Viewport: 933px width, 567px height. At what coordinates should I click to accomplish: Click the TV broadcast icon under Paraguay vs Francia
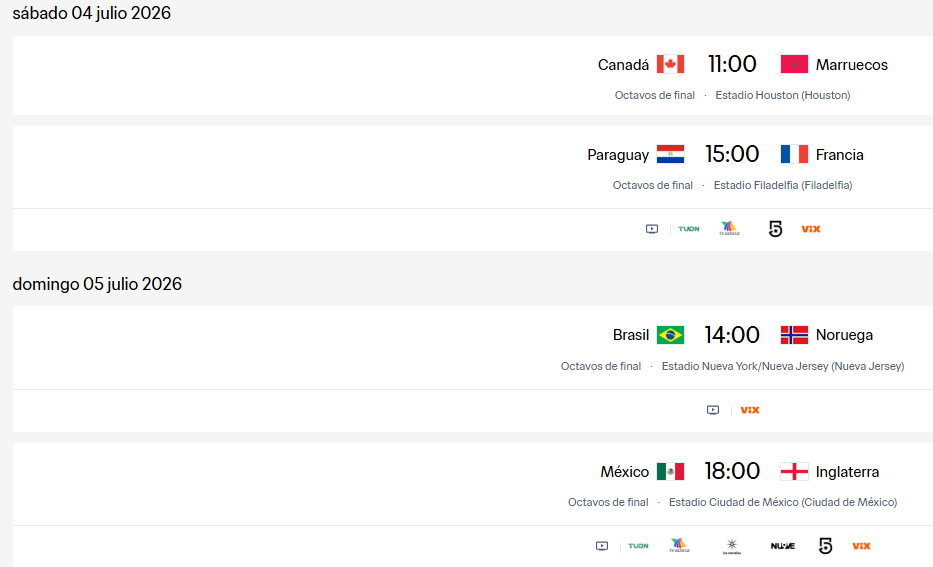652,229
